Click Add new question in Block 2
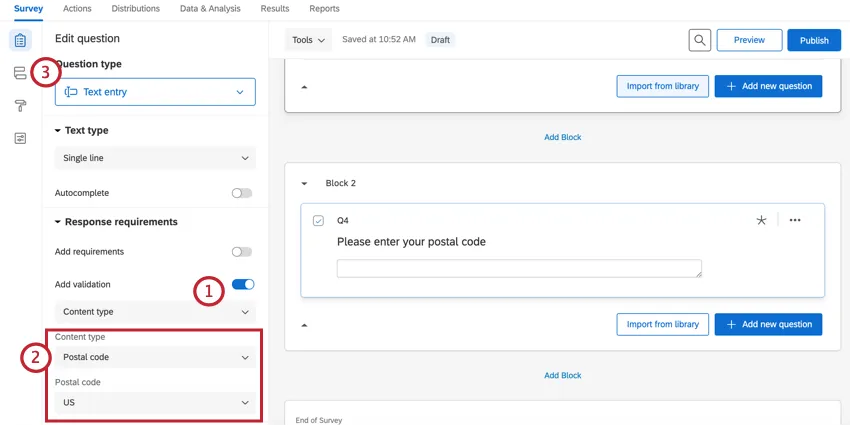Image resolution: width=850 pixels, height=427 pixels. [768, 324]
